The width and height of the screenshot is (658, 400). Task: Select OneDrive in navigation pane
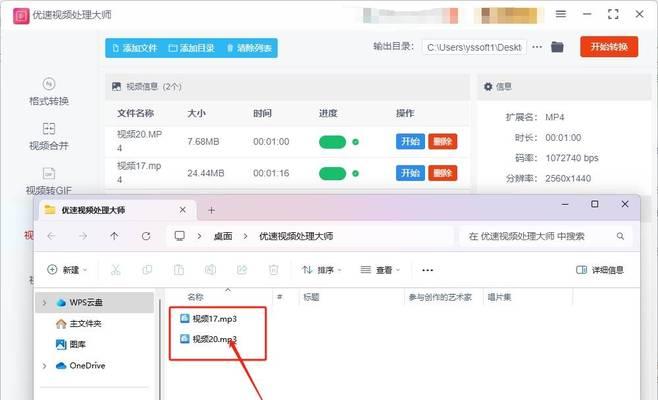[81, 366]
